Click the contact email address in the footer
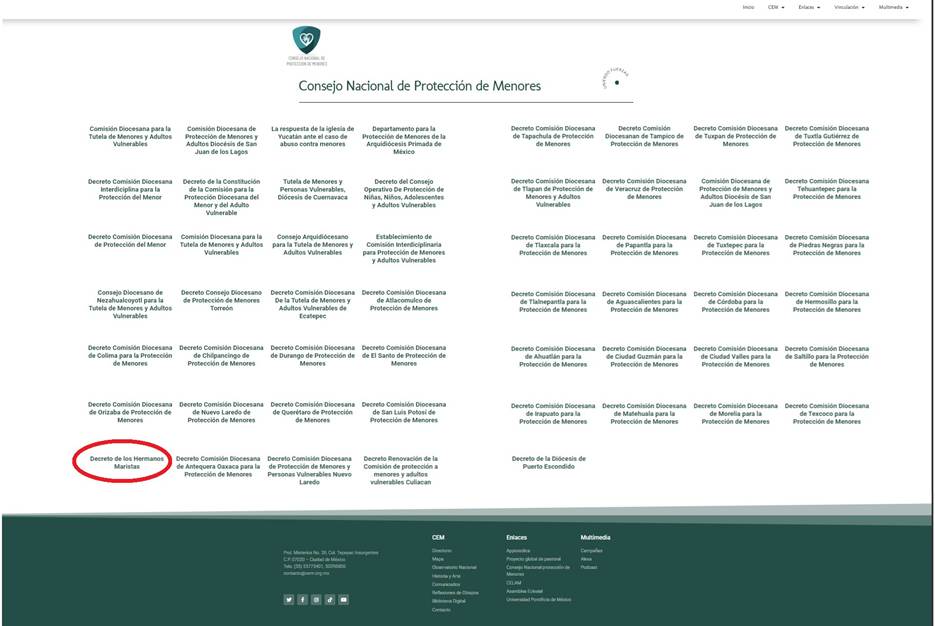This screenshot has width=935, height=626. tap(307, 573)
